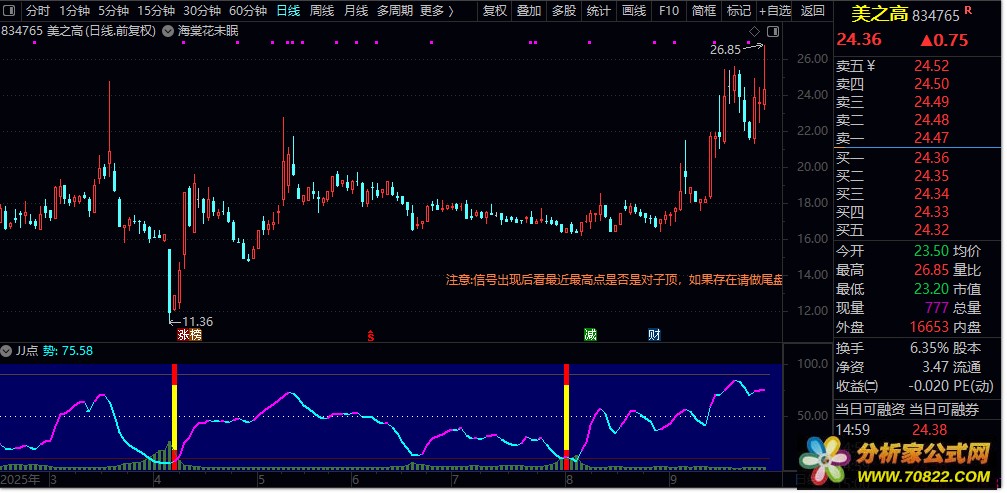
Task: Click the +自选 add to watchlist button
Action: click(x=774, y=11)
